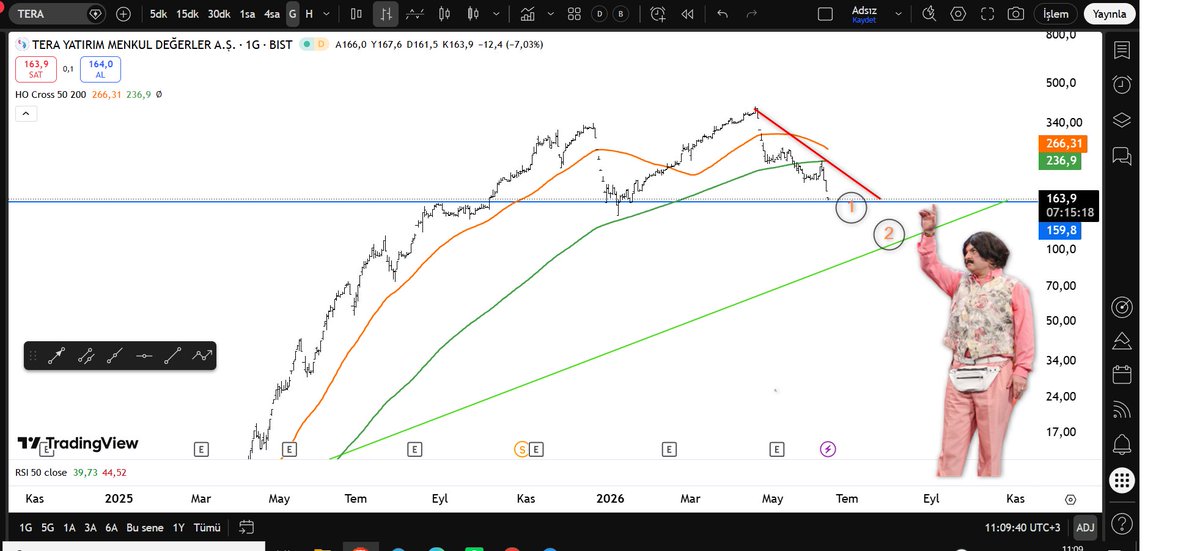1200x551 pixels.
Task: Select the 4sa timeframe
Action: click(x=272, y=14)
